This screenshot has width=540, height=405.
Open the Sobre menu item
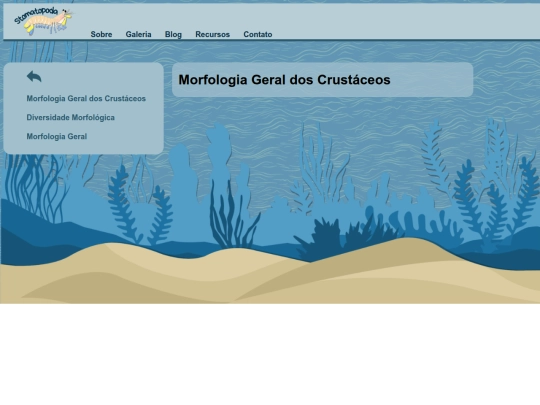pos(101,34)
